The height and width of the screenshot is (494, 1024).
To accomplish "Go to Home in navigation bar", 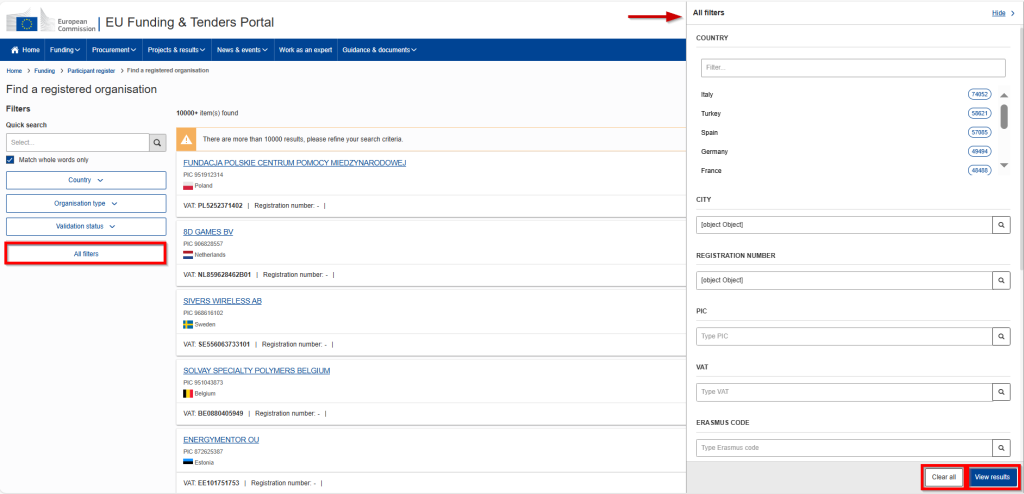I will pos(25,50).
